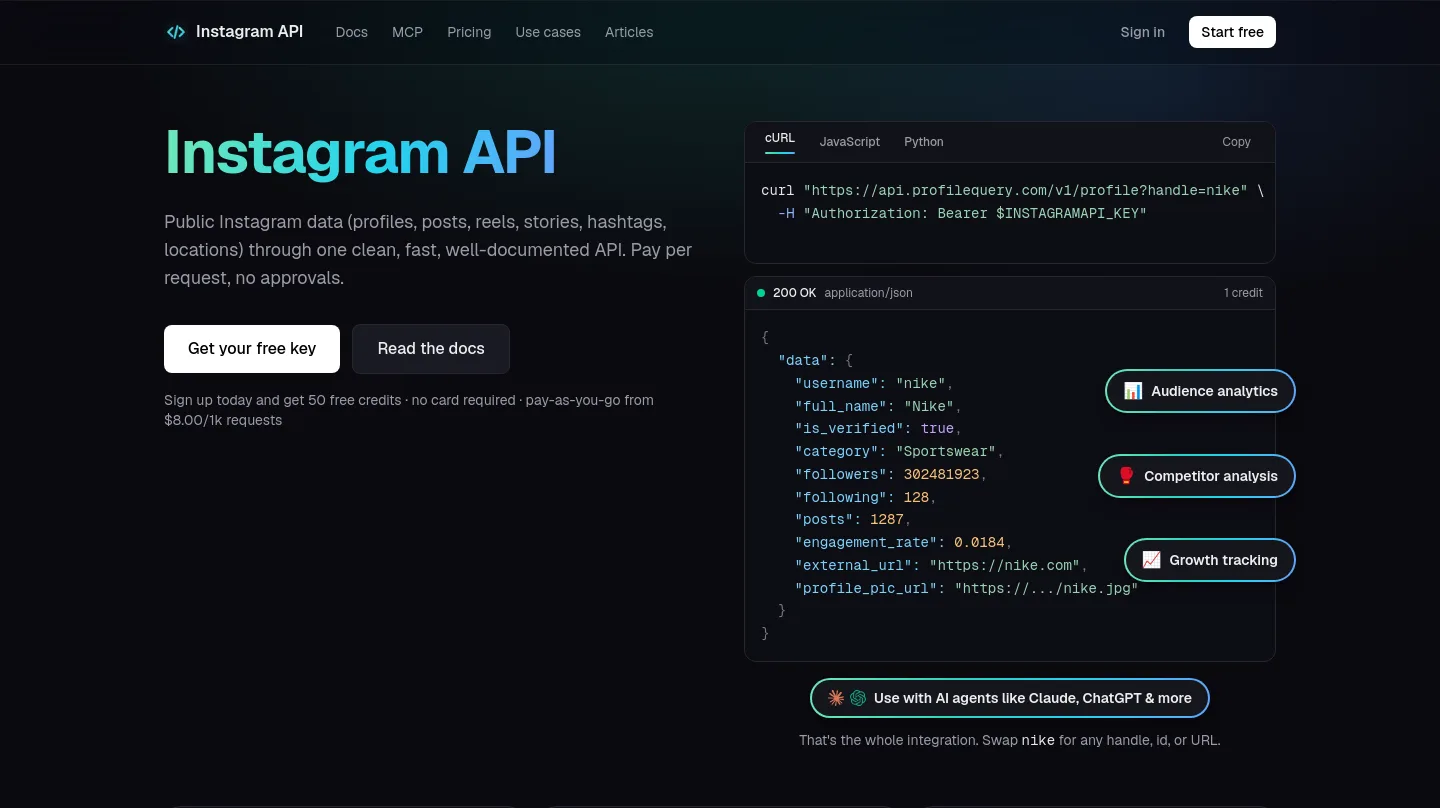Click the green ChatGPT logo icon
Image resolution: width=1440 pixels, height=808 pixels.
click(858, 698)
